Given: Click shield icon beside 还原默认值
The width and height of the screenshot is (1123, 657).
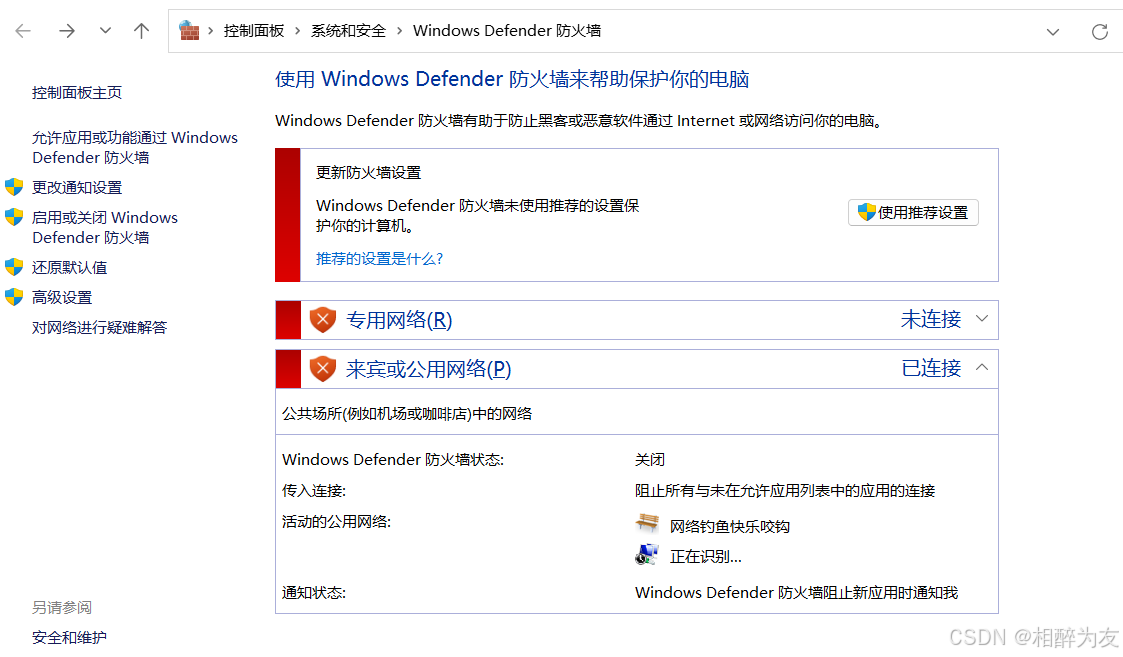Looking at the screenshot, I should coord(14,267).
